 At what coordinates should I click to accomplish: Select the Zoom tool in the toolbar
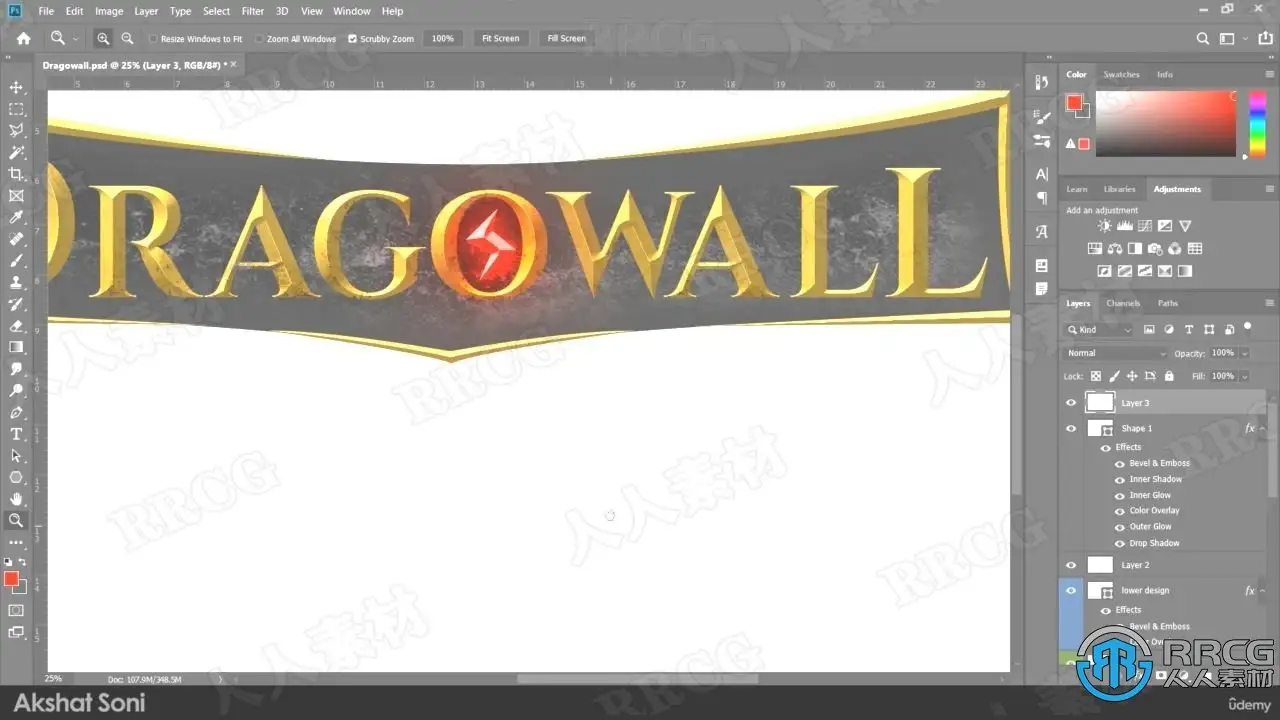(16, 520)
